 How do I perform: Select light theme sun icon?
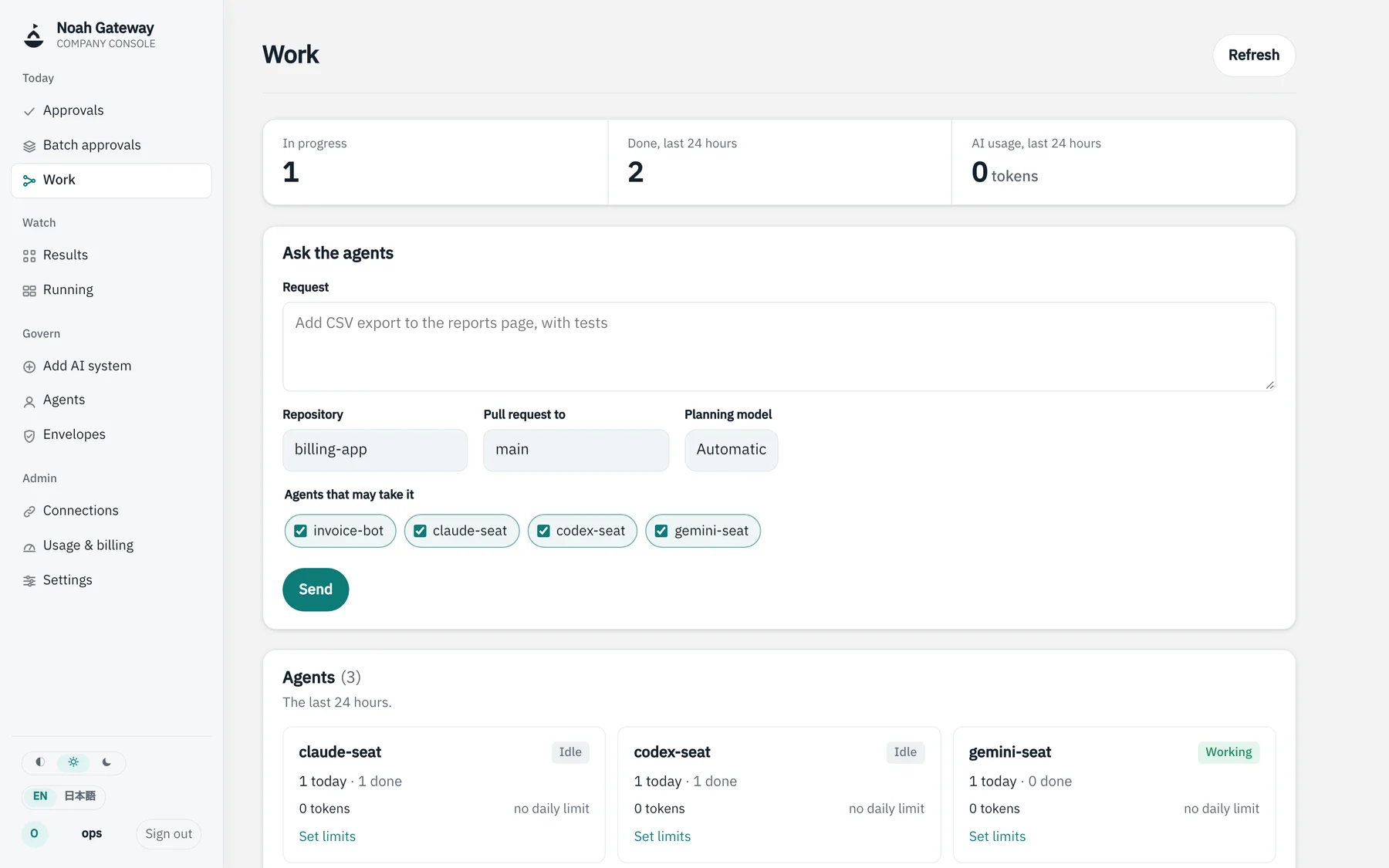(73, 762)
